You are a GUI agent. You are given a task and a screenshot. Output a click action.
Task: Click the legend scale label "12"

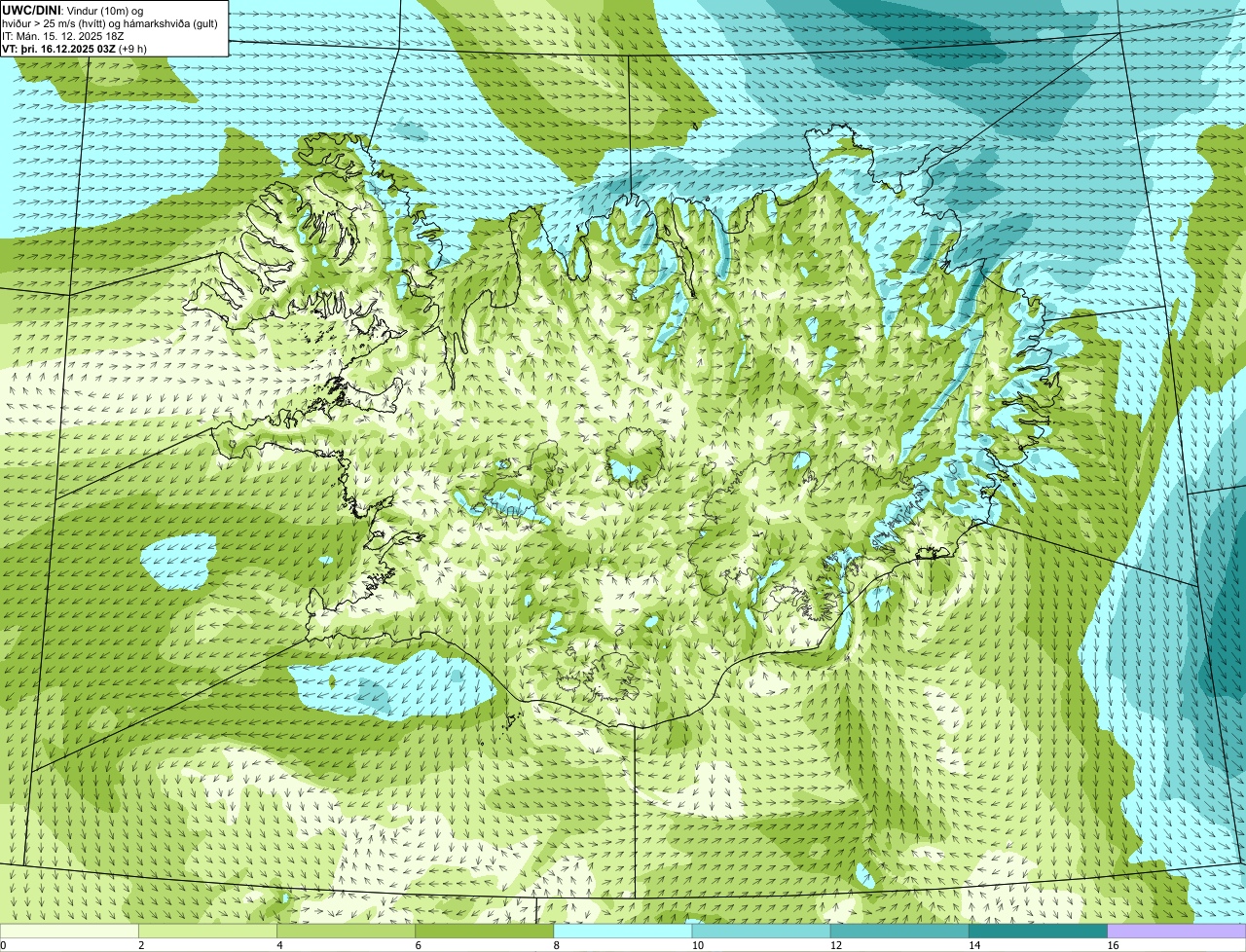point(836,945)
